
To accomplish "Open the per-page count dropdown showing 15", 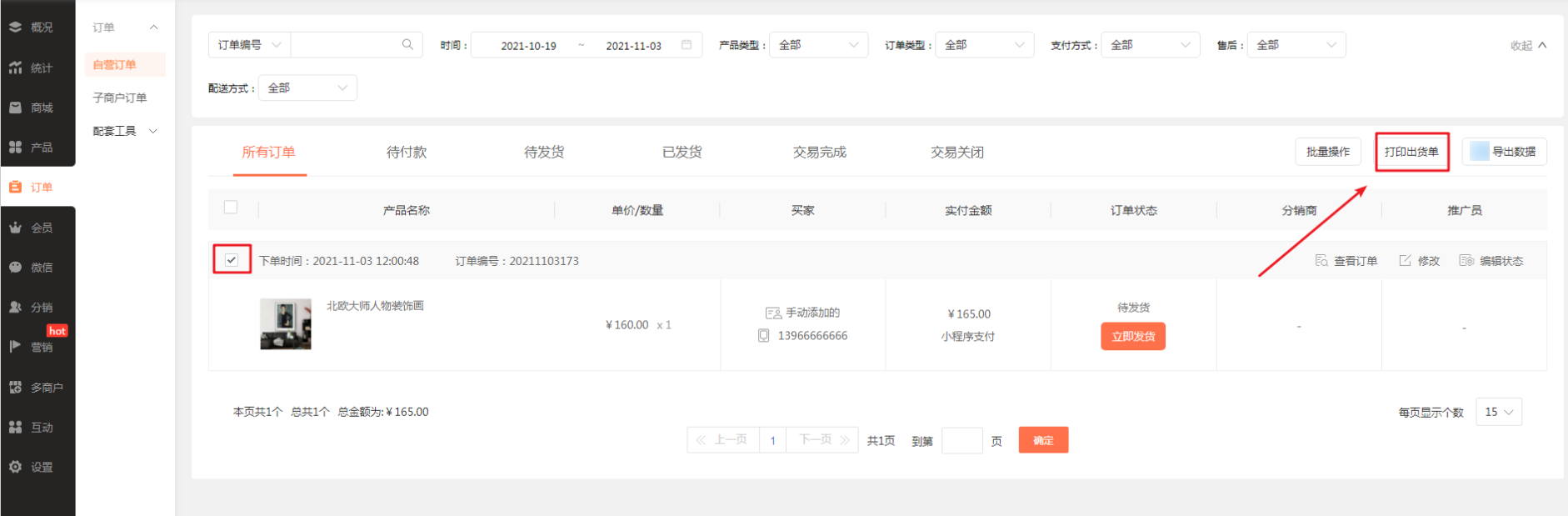I will (x=1498, y=412).
